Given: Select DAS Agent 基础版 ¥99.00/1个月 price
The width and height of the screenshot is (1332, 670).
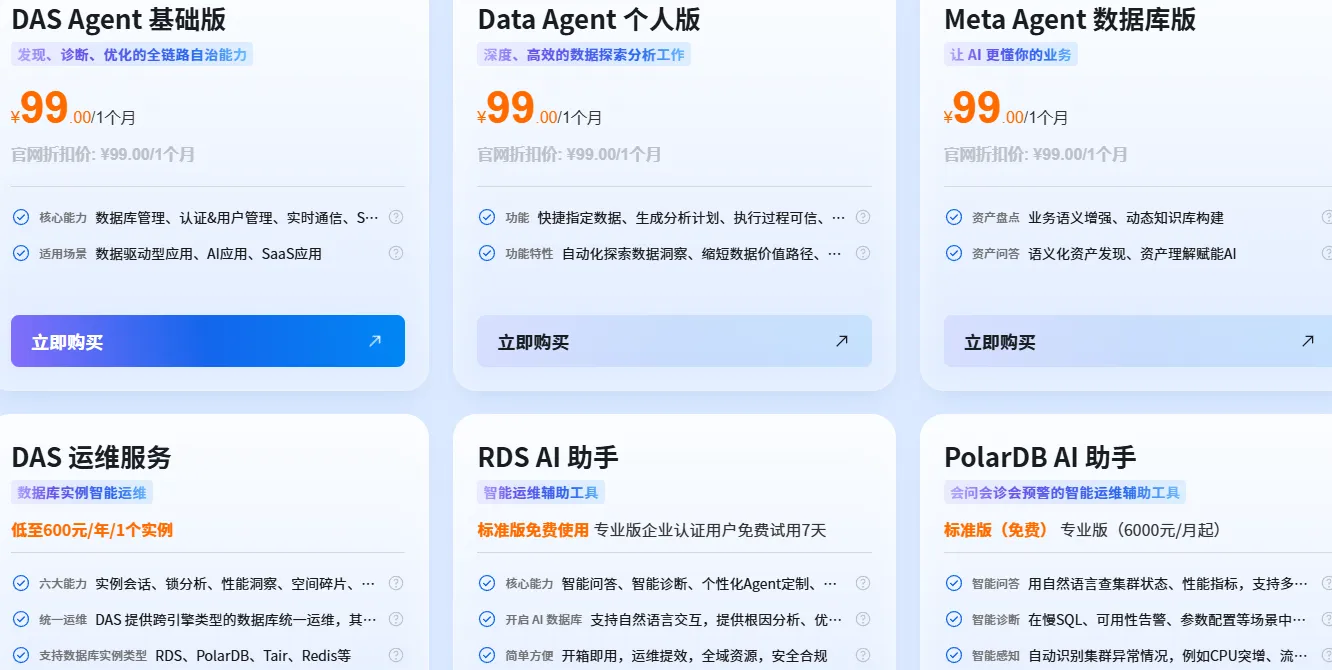Looking at the screenshot, I should coord(73,109).
